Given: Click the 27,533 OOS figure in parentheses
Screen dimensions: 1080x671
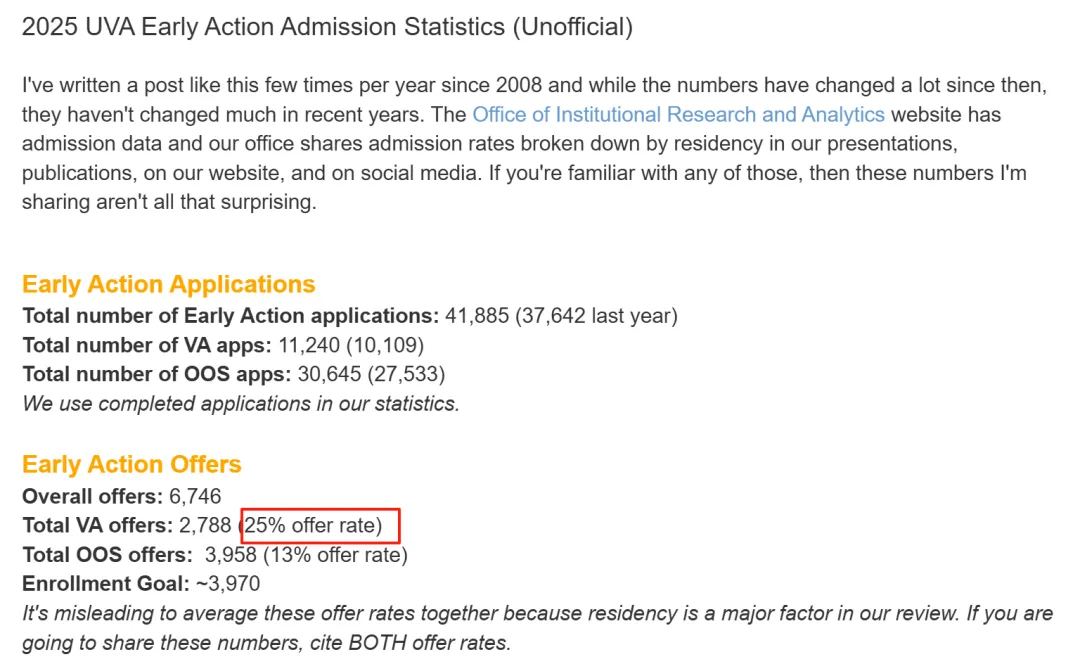Looking at the screenshot, I should (x=406, y=374).
